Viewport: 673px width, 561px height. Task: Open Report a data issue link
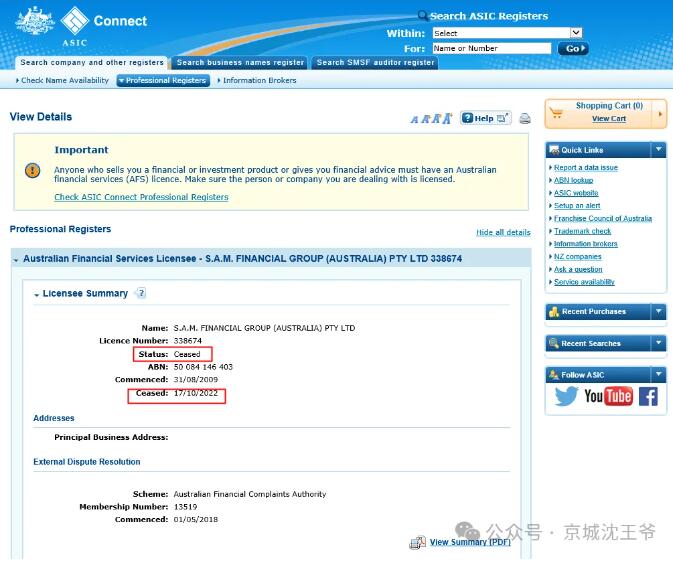(585, 167)
